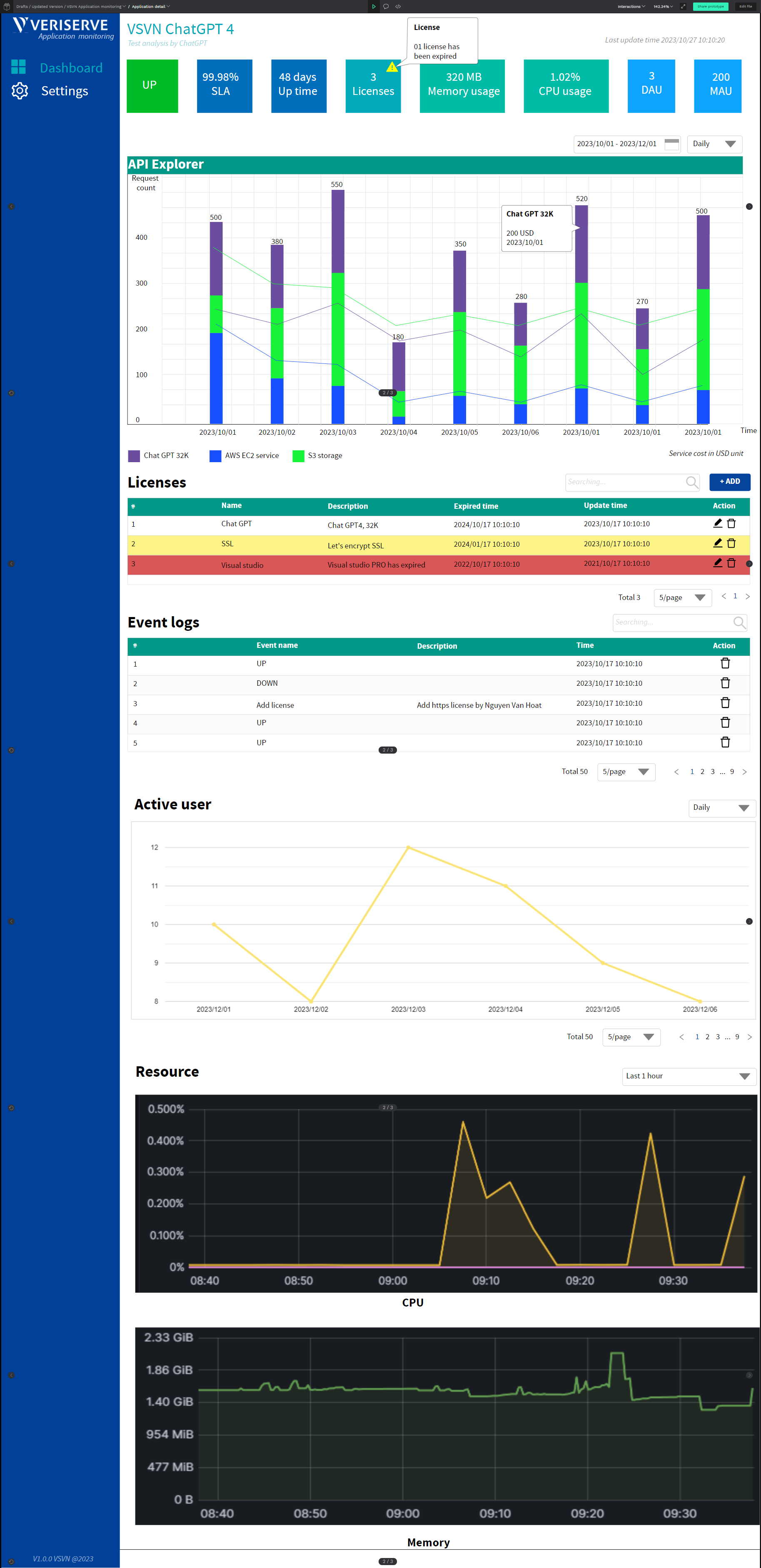The width and height of the screenshot is (761, 1568).
Task: Delete the Visual studio license via trash icon
Action: 731,563
